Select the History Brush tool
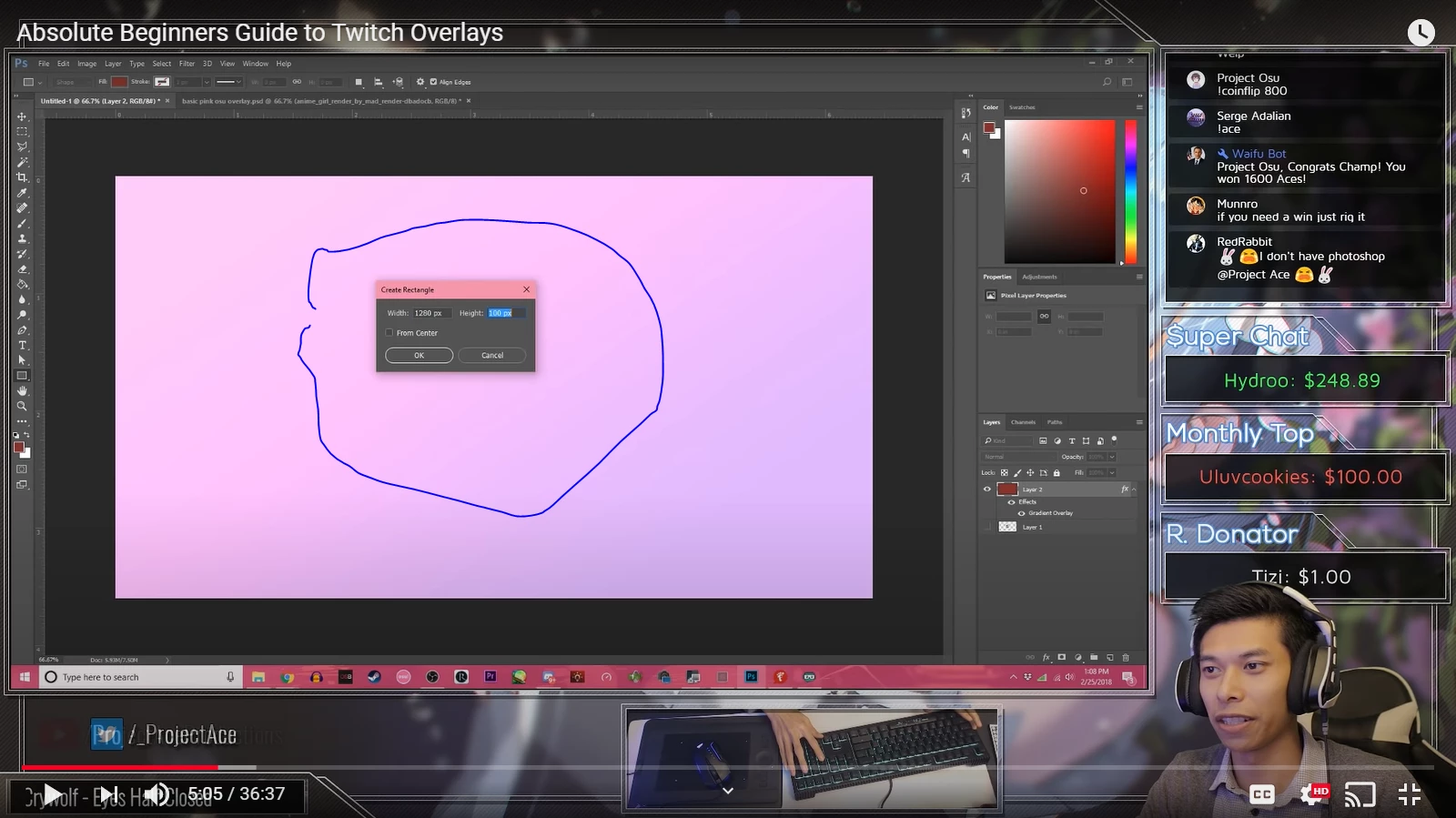 22,254
